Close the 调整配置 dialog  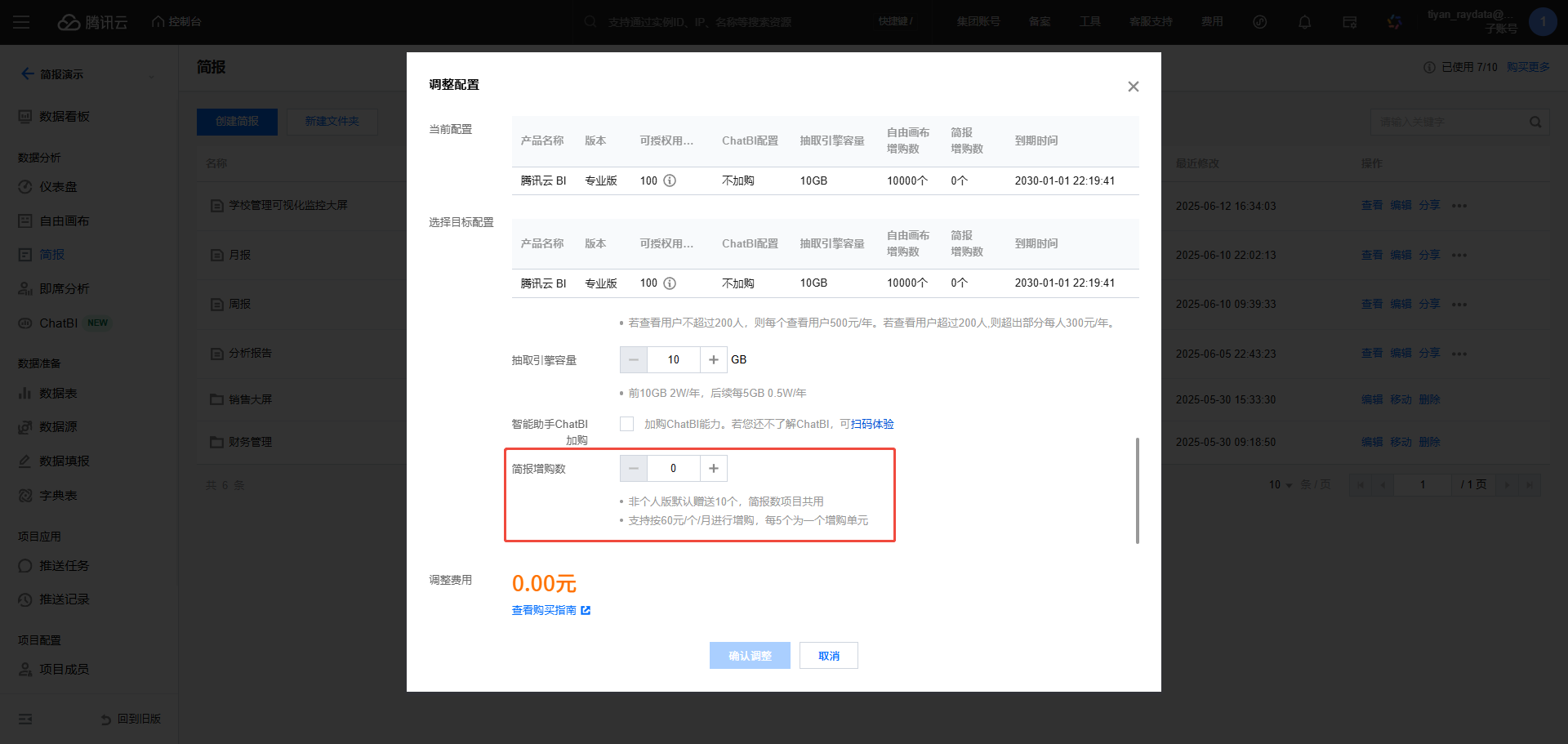(x=1133, y=87)
